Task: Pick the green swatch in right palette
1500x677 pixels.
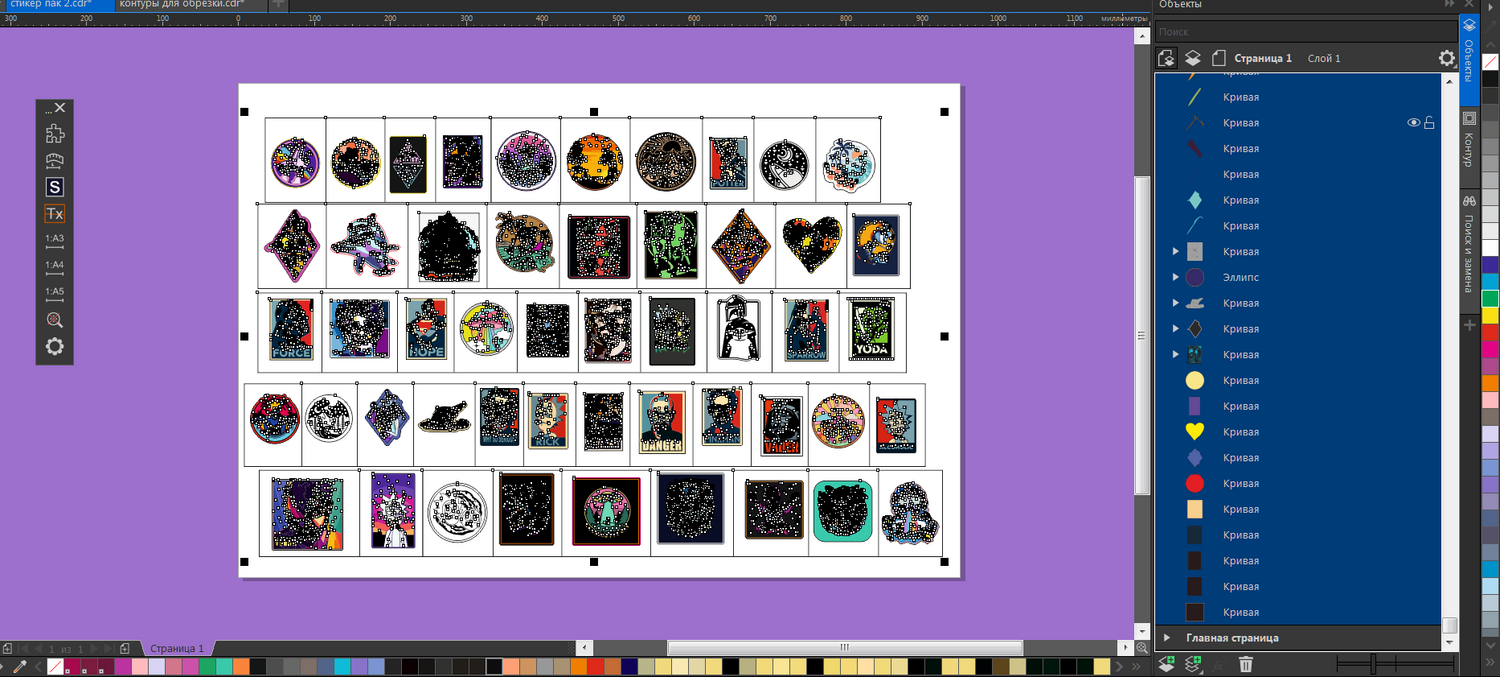Action: pos(1490,298)
